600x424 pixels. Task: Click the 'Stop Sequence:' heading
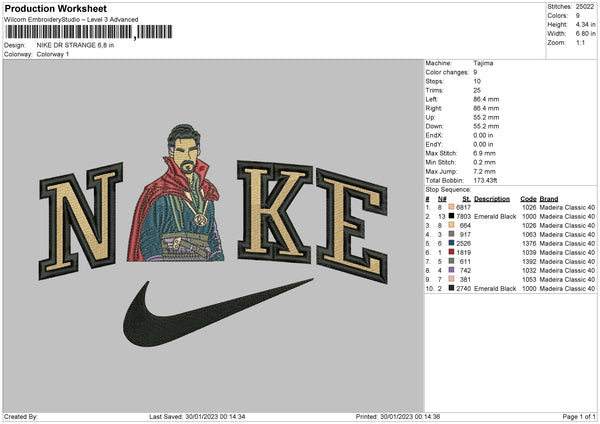448,189
